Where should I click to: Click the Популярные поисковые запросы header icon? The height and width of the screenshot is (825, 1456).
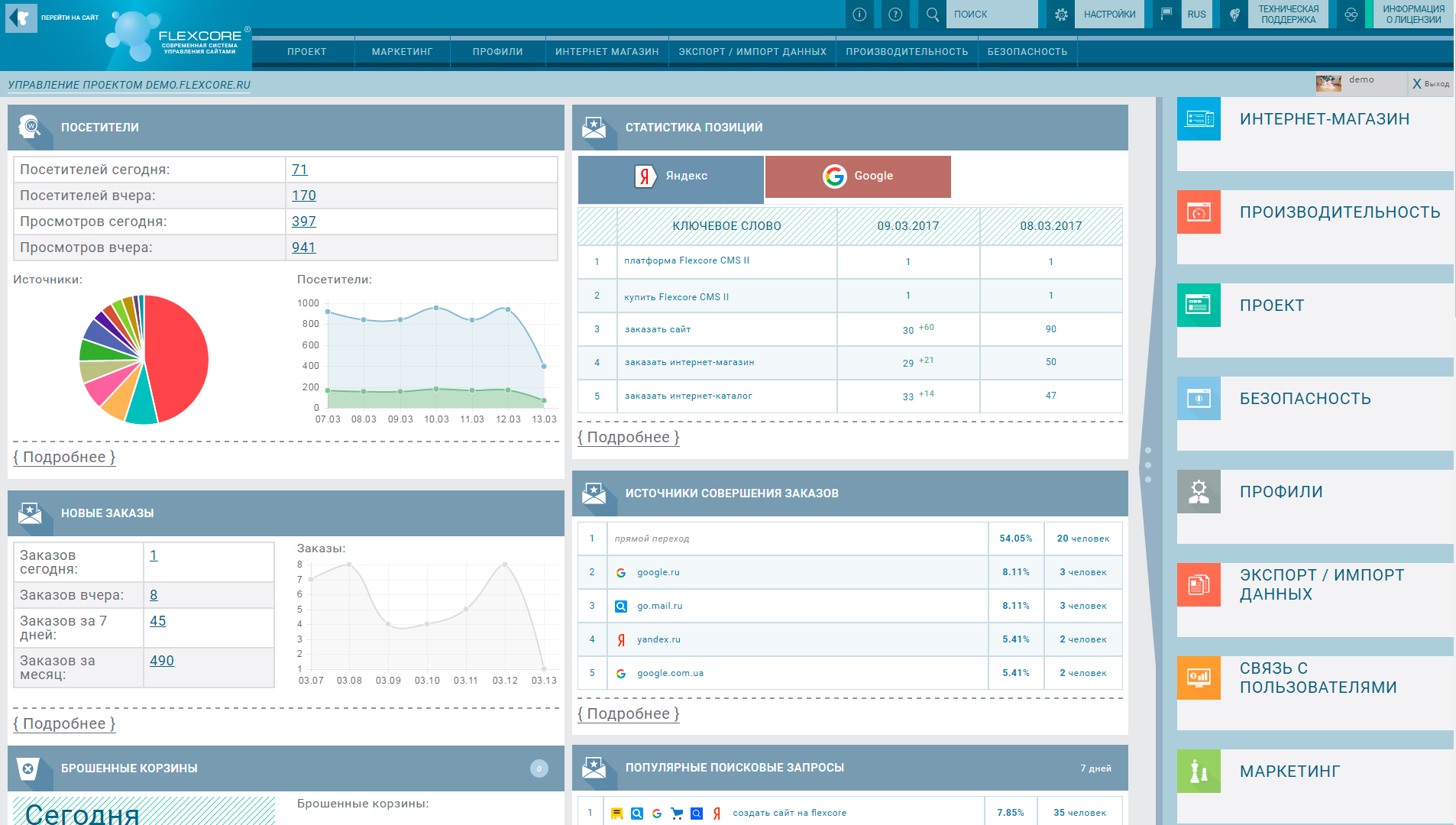594,767
